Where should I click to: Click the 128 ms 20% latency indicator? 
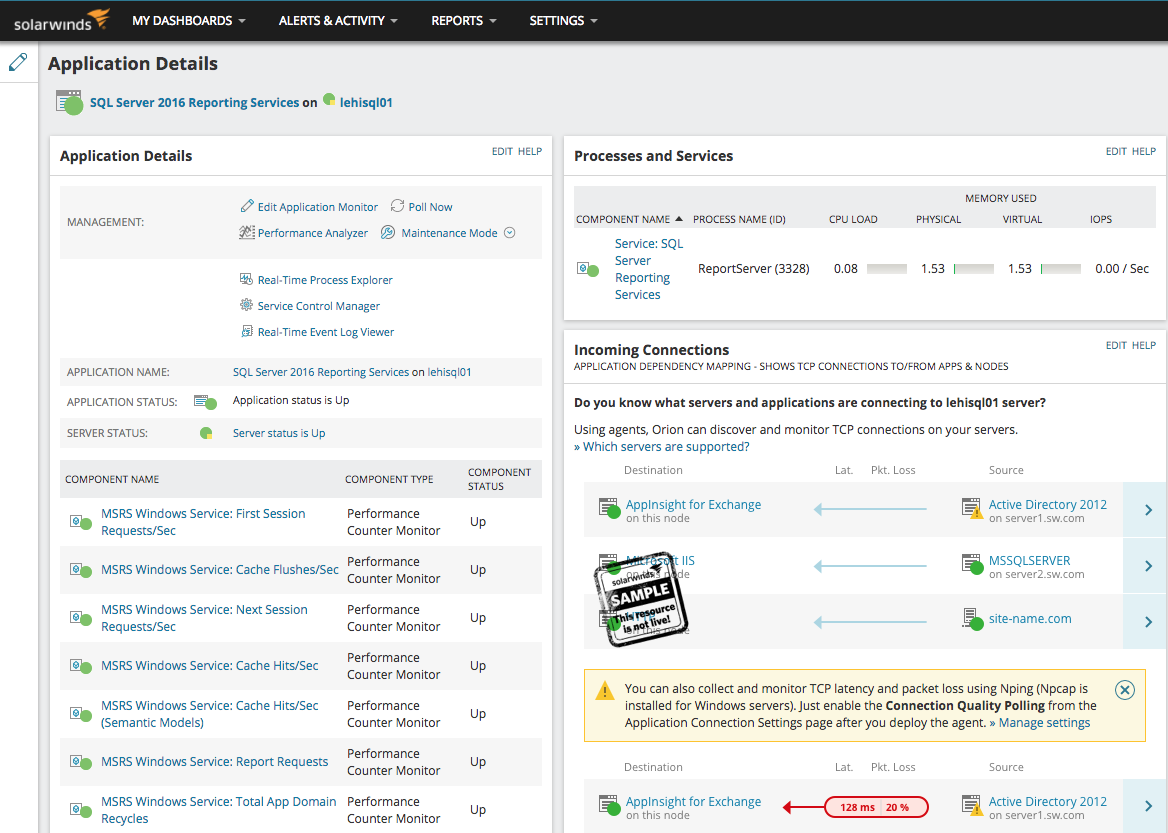876,807
